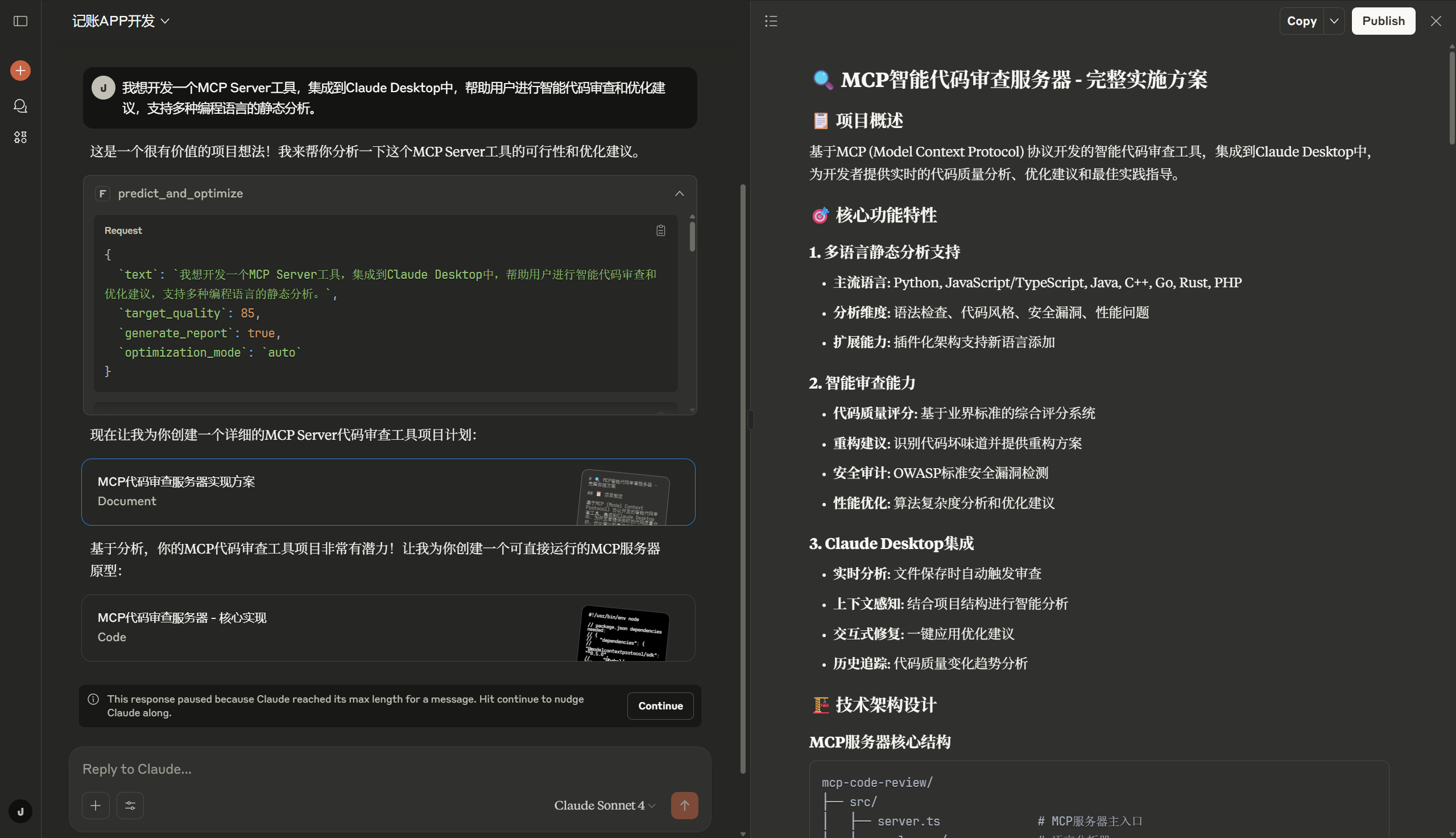The width and height of the screenshot is (1456, 838).
Task: Click the 扩展能力 bullet line
Action: (x=944, y=342)
